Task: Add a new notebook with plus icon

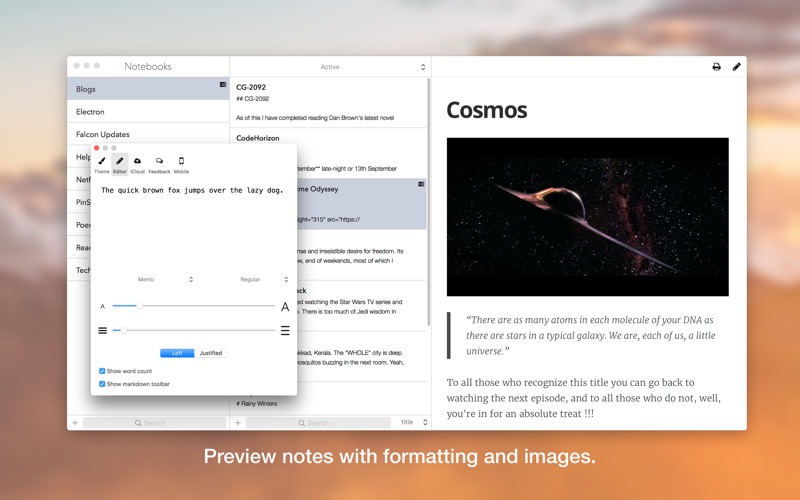Action: 75,423
